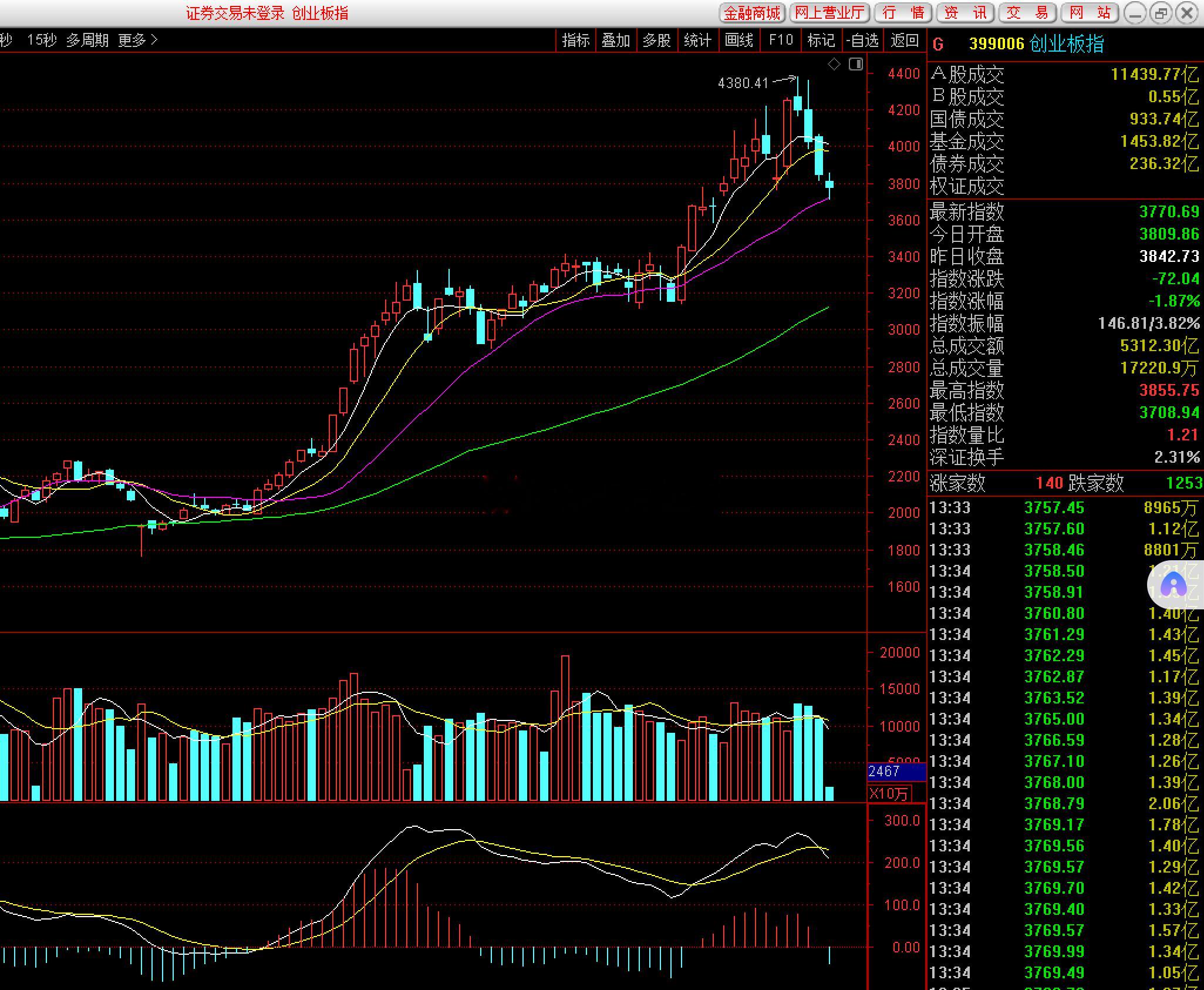Open the 多周期 multi-period selector
Image resolution: width=1204 pixels, height=990 pixels.
pos(87,41)
